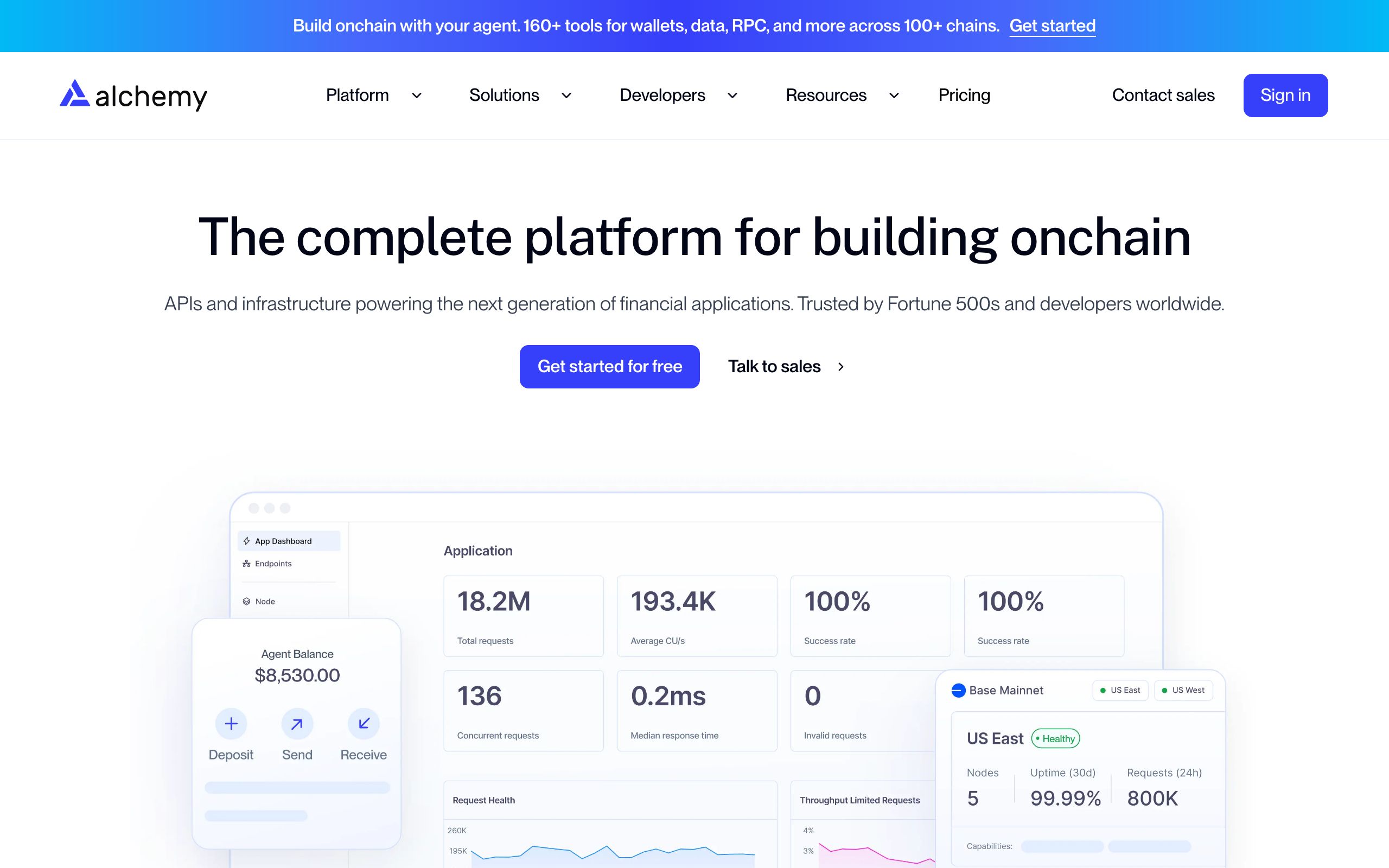Image resolution: width=1389 pixels, height=868 pixels.
Task: Expand the Solutions menu chevron
Action: [x=566, y=95]
